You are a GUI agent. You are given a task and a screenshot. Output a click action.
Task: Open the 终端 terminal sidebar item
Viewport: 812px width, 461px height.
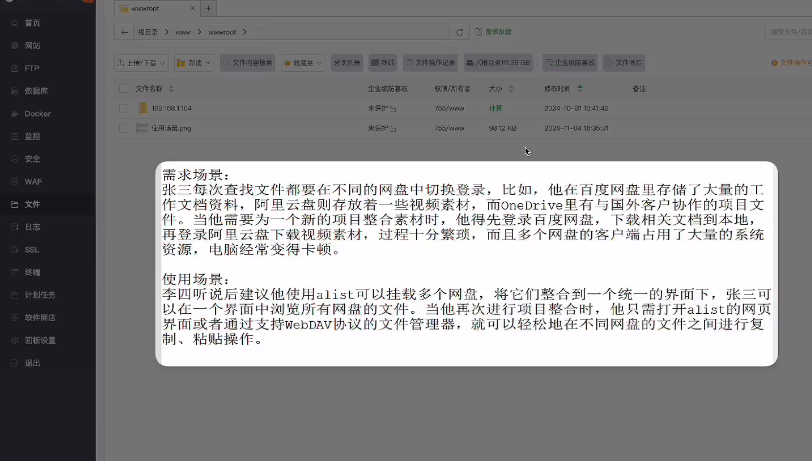tap(32, 272)
